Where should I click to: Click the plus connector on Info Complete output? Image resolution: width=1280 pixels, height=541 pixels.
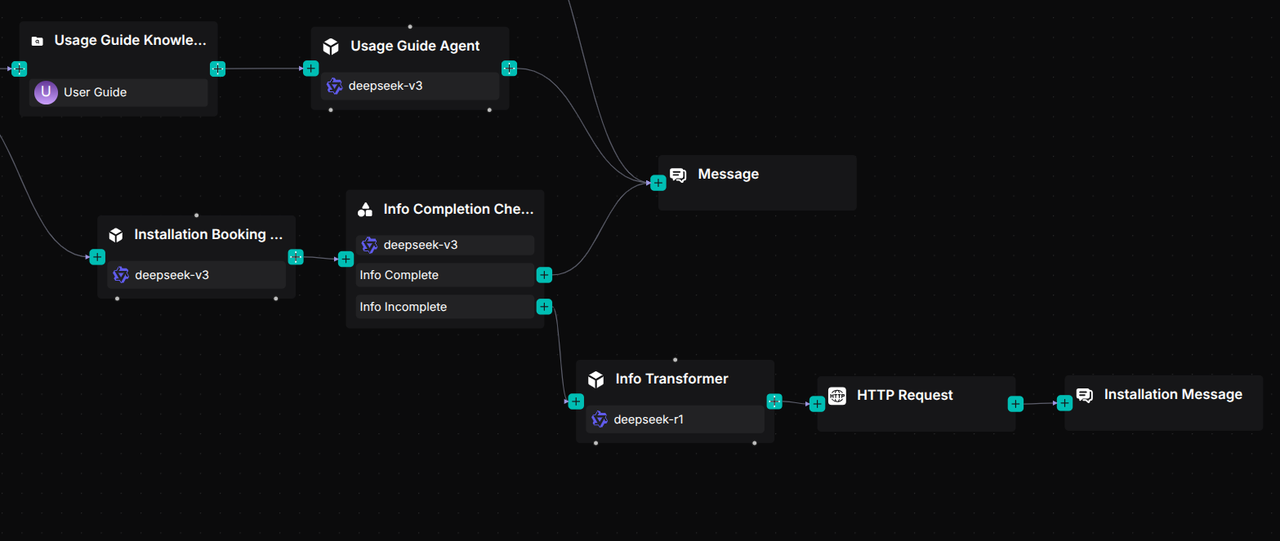coord(544,275)
